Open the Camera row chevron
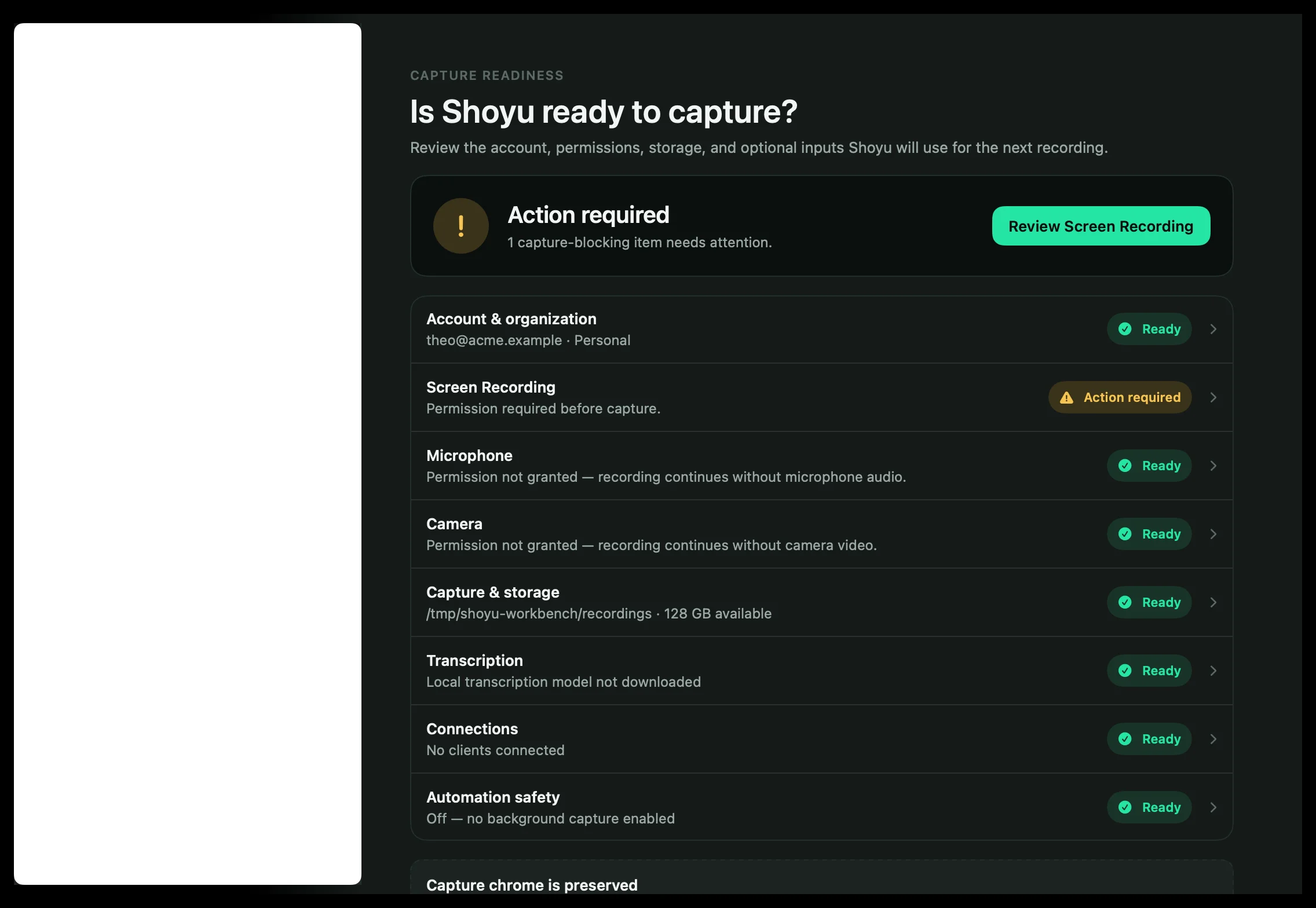The height and width of the screenshot is (908, 1316). tap(1213, 534)
